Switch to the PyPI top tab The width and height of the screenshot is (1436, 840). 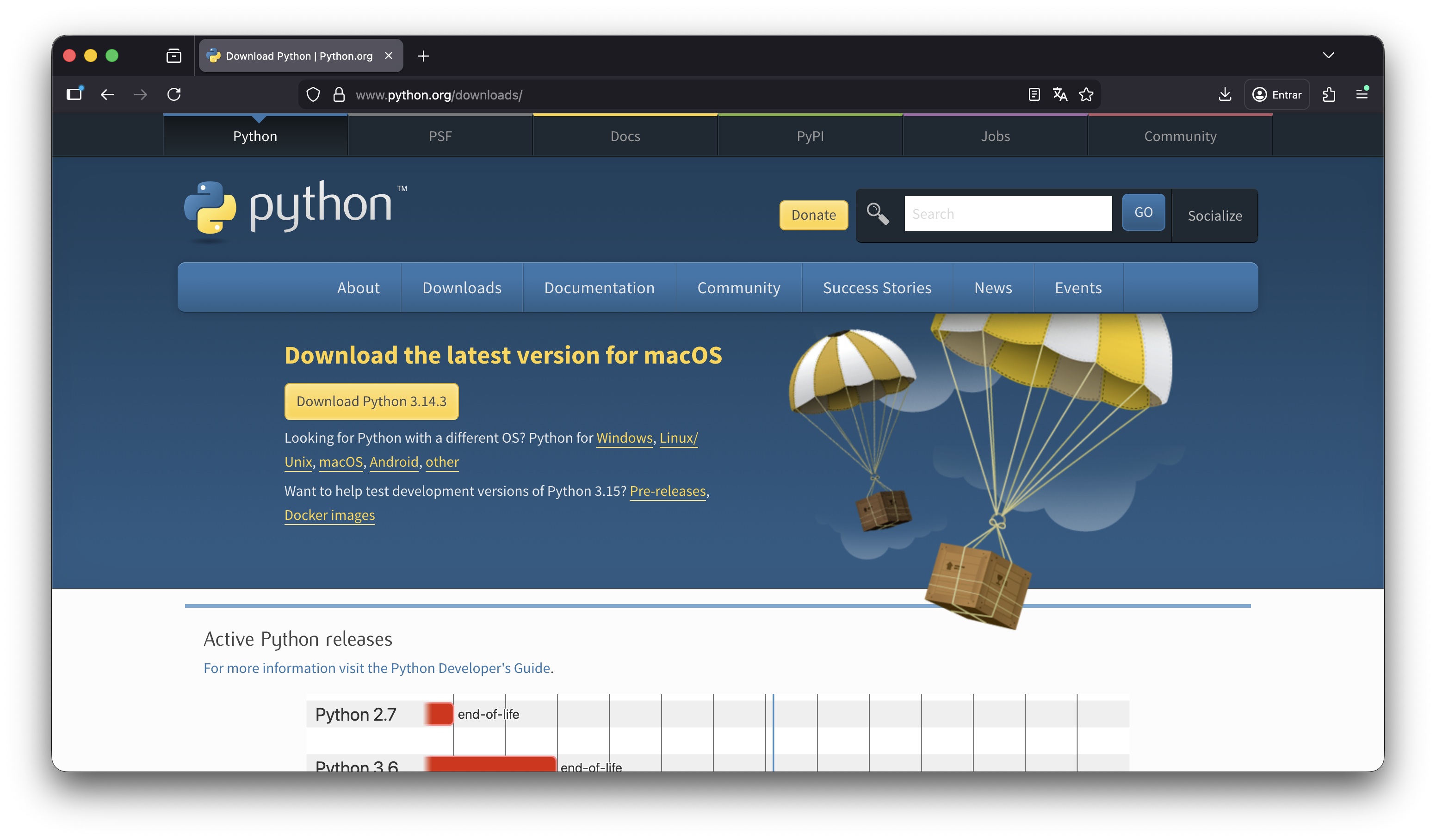pyautogui.click(x=810, y=136)
